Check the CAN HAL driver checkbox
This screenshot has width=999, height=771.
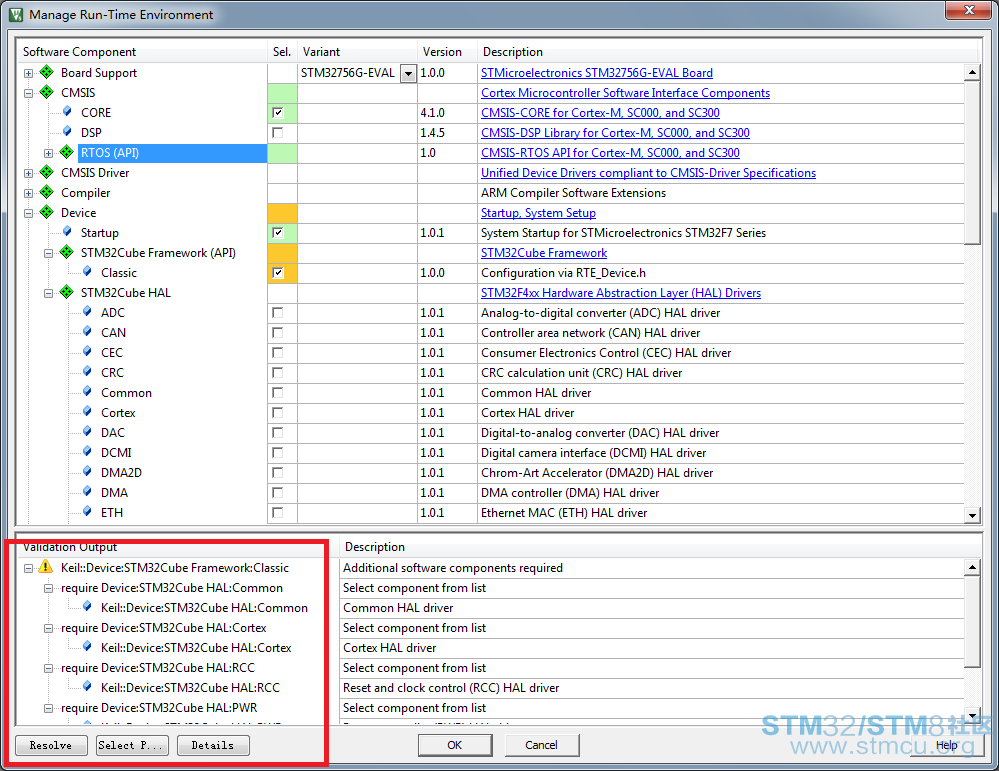click(278, 333)
